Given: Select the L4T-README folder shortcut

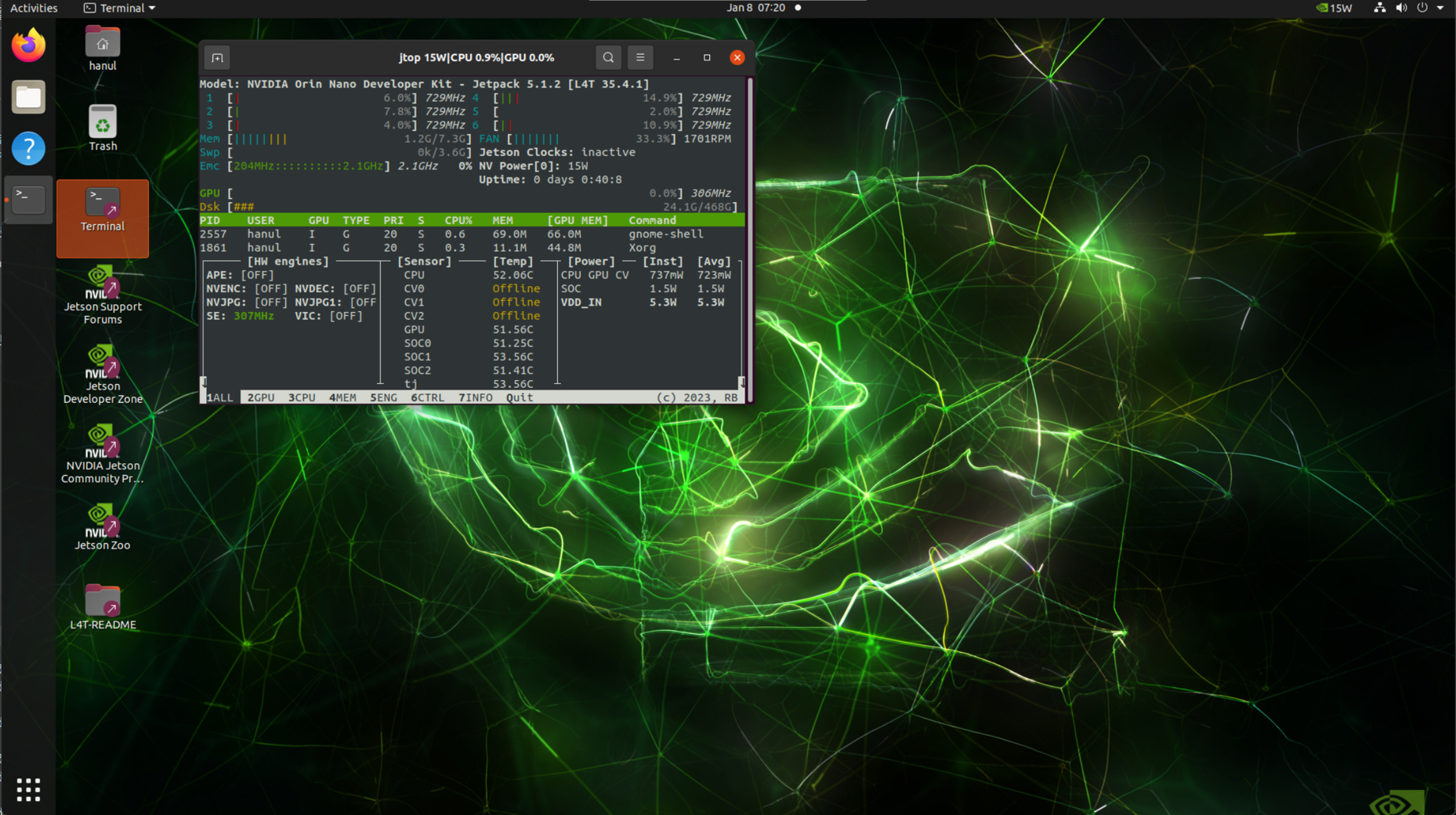Looking at the screenshot, I should coord(103,607).
